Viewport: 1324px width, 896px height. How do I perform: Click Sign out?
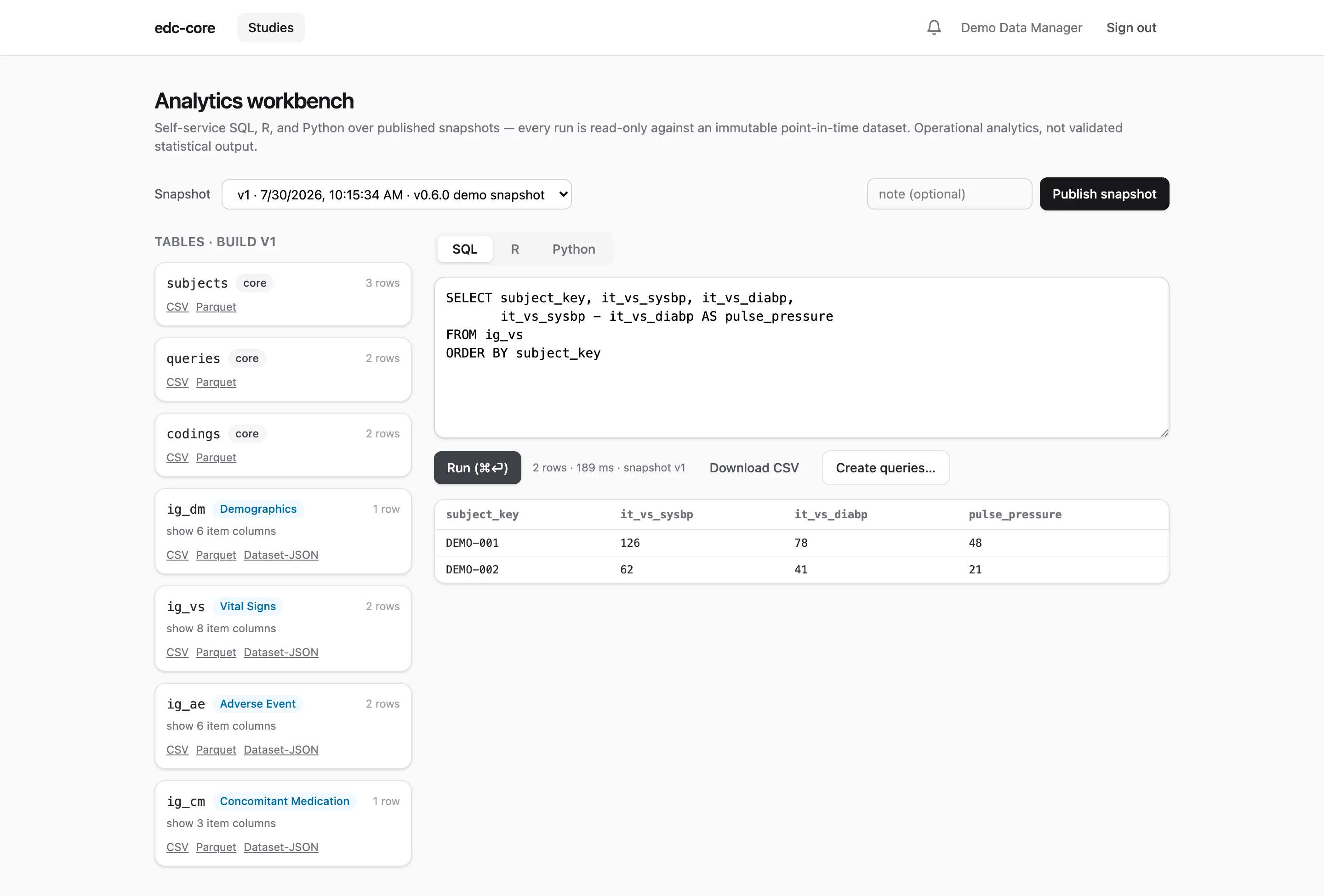point(1131,27)
